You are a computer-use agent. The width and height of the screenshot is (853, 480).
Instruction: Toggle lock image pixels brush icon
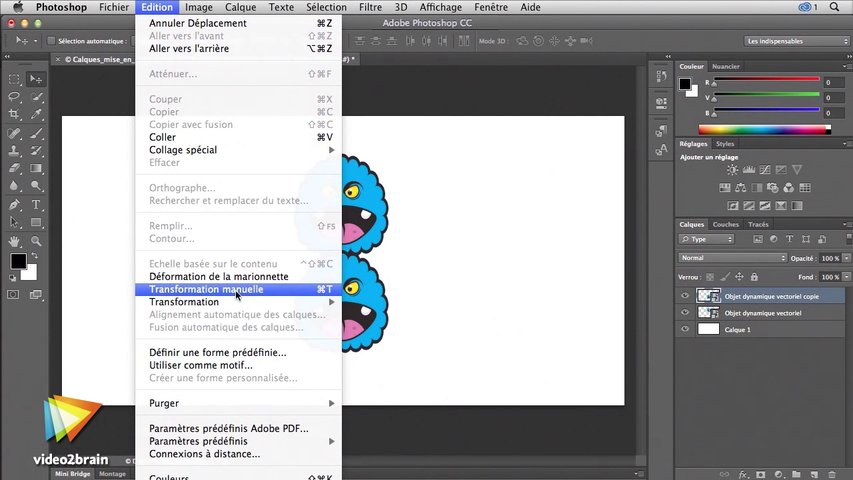point(725,277)
